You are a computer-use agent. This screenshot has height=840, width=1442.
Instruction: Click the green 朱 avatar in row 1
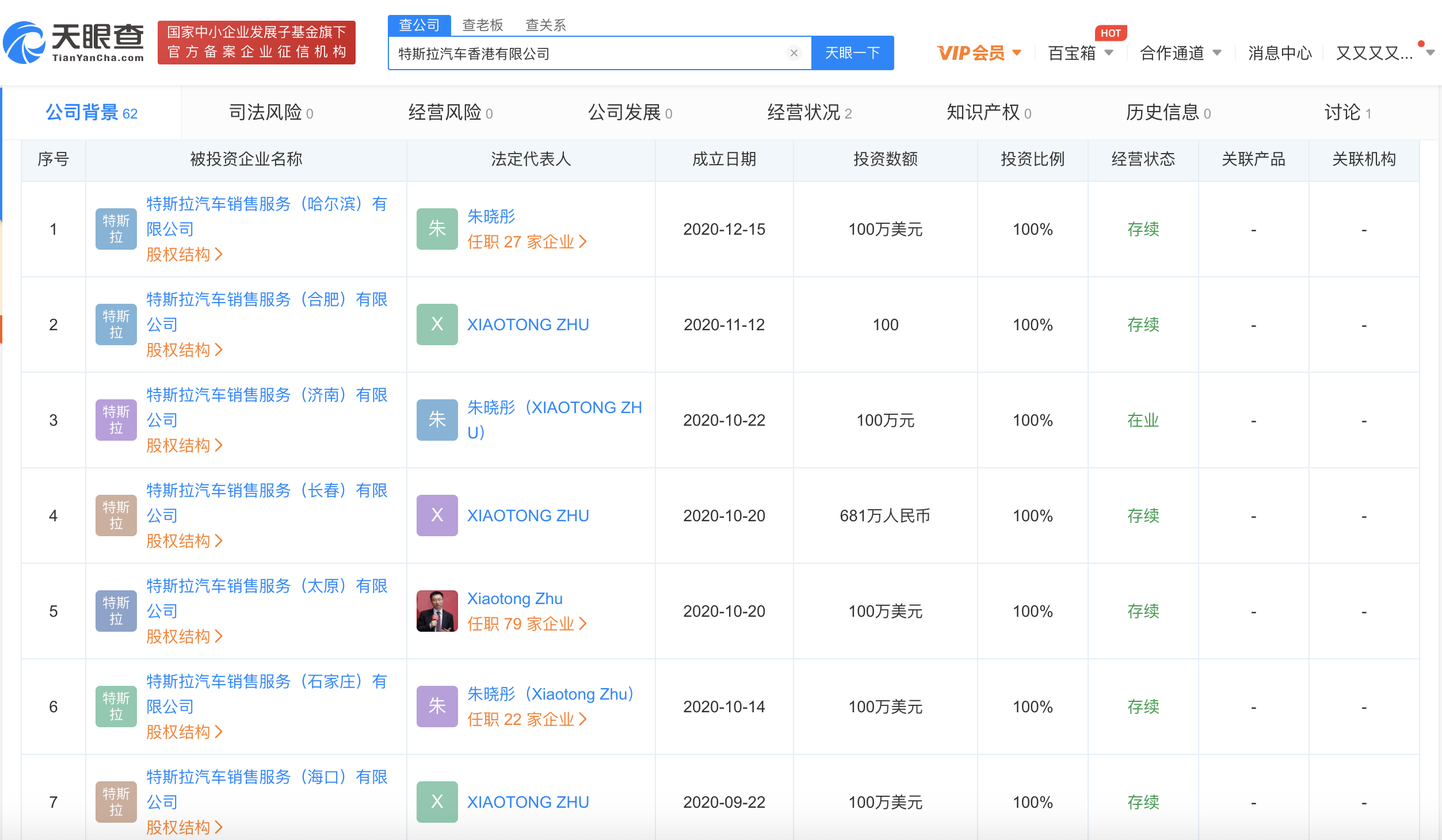[x=437, y=229]
